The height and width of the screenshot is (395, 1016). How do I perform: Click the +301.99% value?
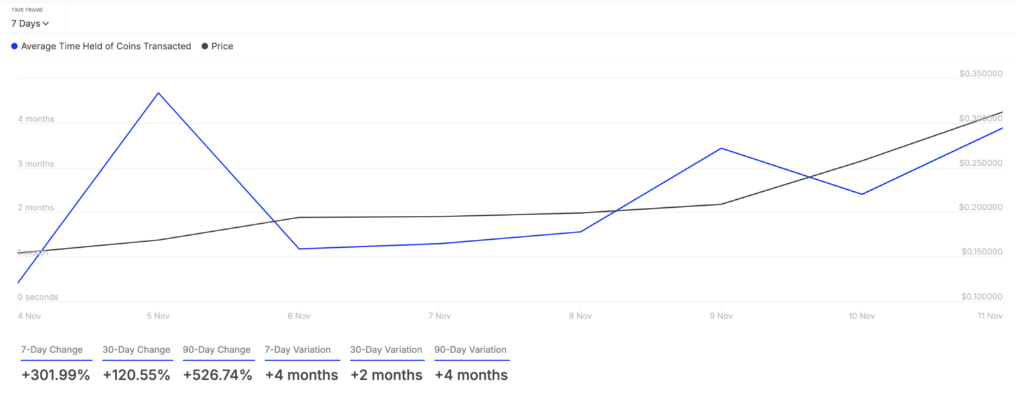(56, 375)
